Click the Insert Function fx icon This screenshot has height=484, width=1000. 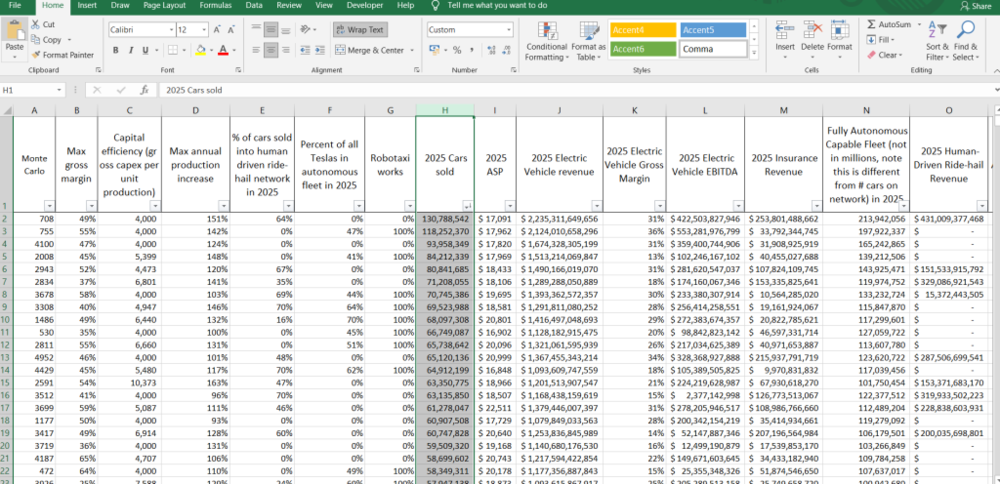tap(146, 90)
